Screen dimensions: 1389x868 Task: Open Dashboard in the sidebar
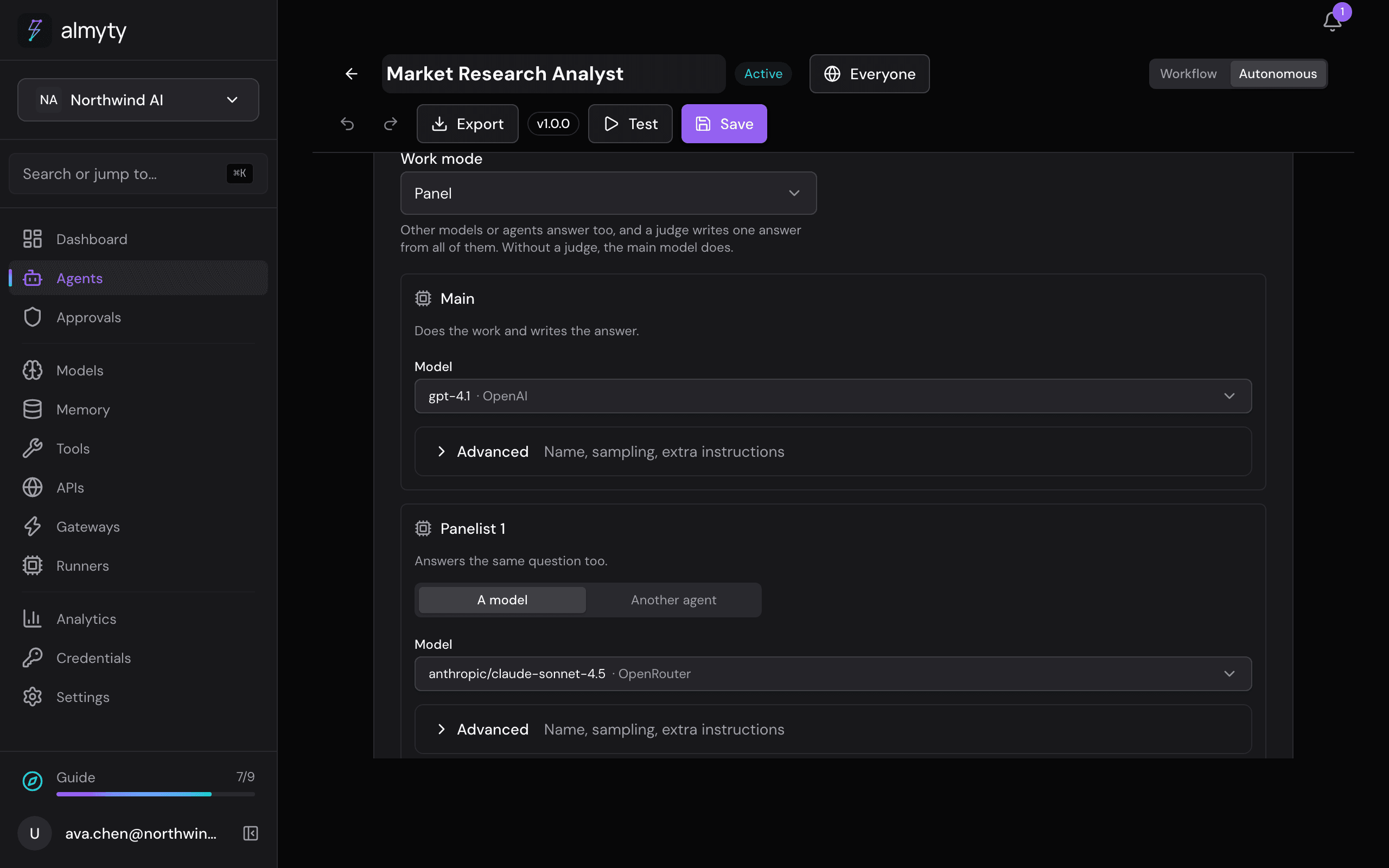point(138,239)
